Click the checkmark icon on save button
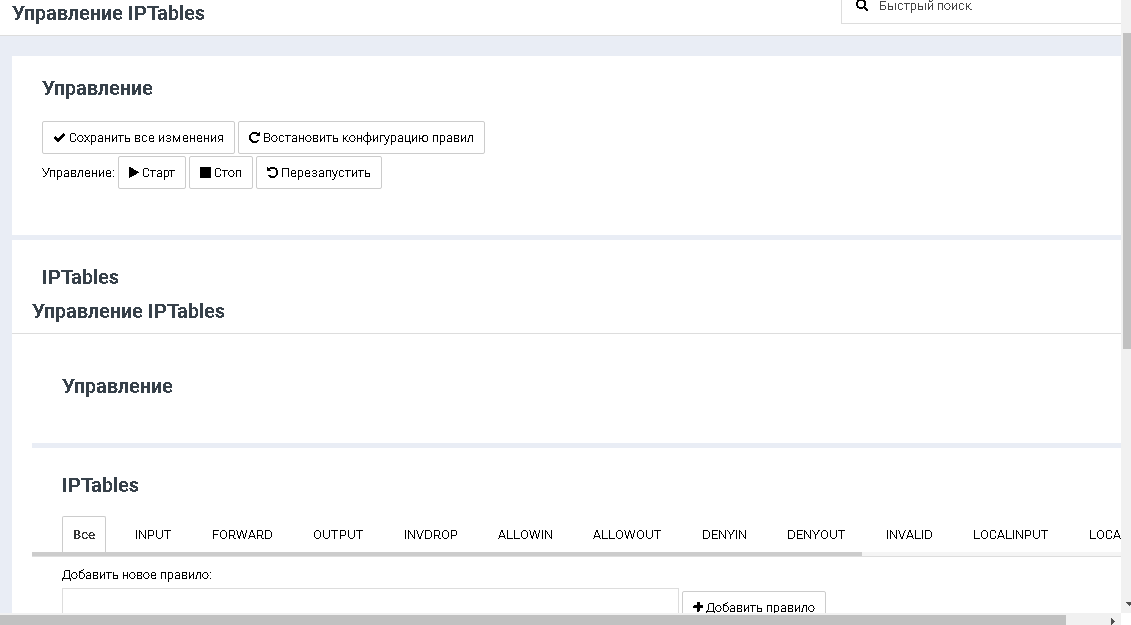This screenshot has height=625, width=1131. (x=59, y=138)
